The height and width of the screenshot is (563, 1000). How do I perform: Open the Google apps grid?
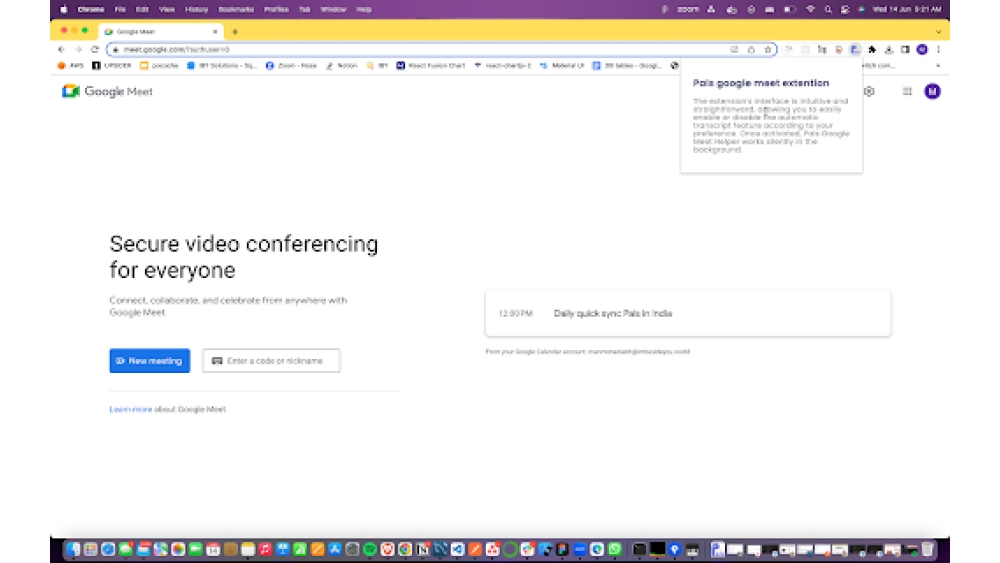pos(907,91)
